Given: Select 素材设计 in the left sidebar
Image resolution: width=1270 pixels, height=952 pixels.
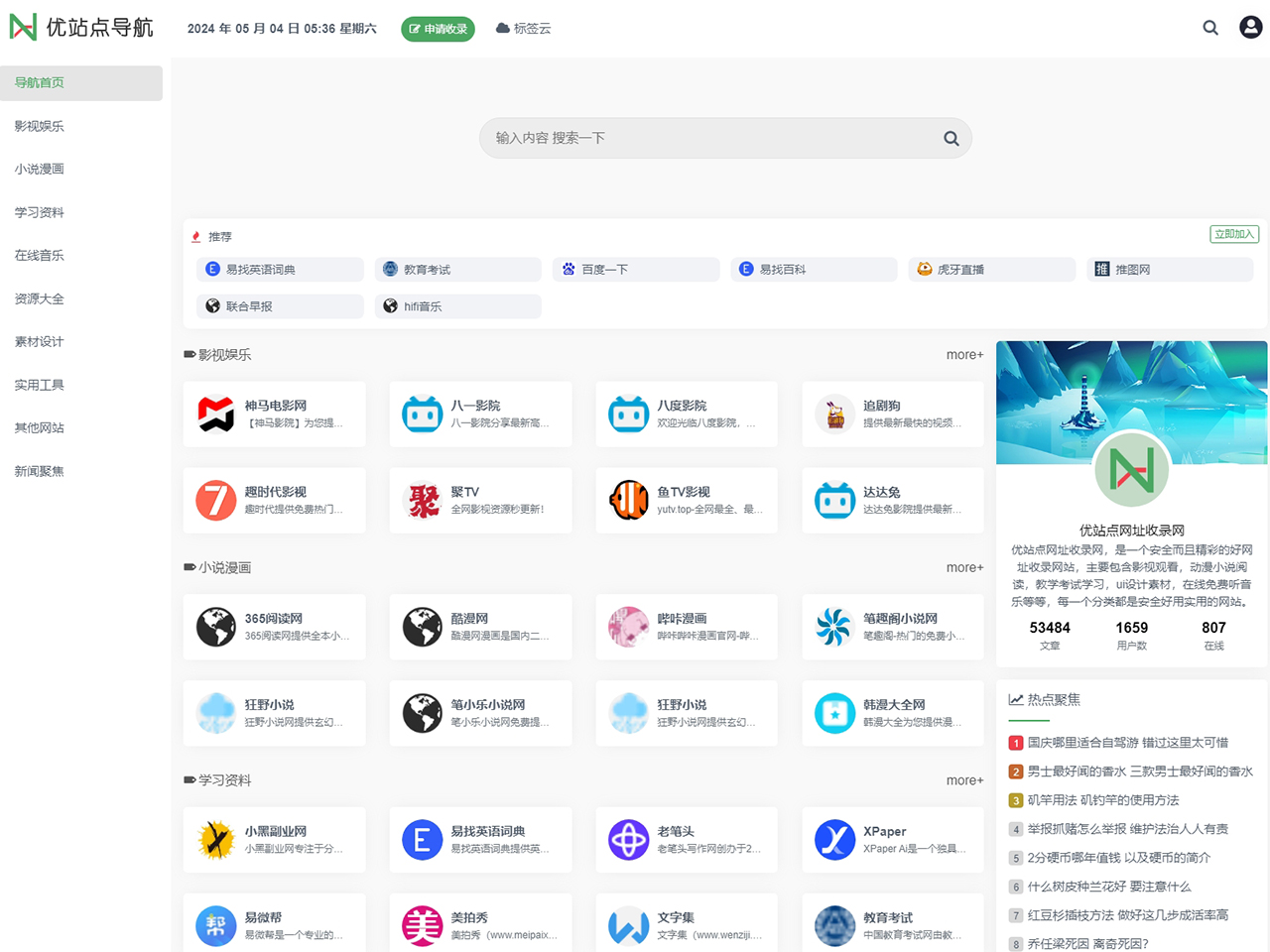Looking at the screenshot, I should click(x=40, y=342).
